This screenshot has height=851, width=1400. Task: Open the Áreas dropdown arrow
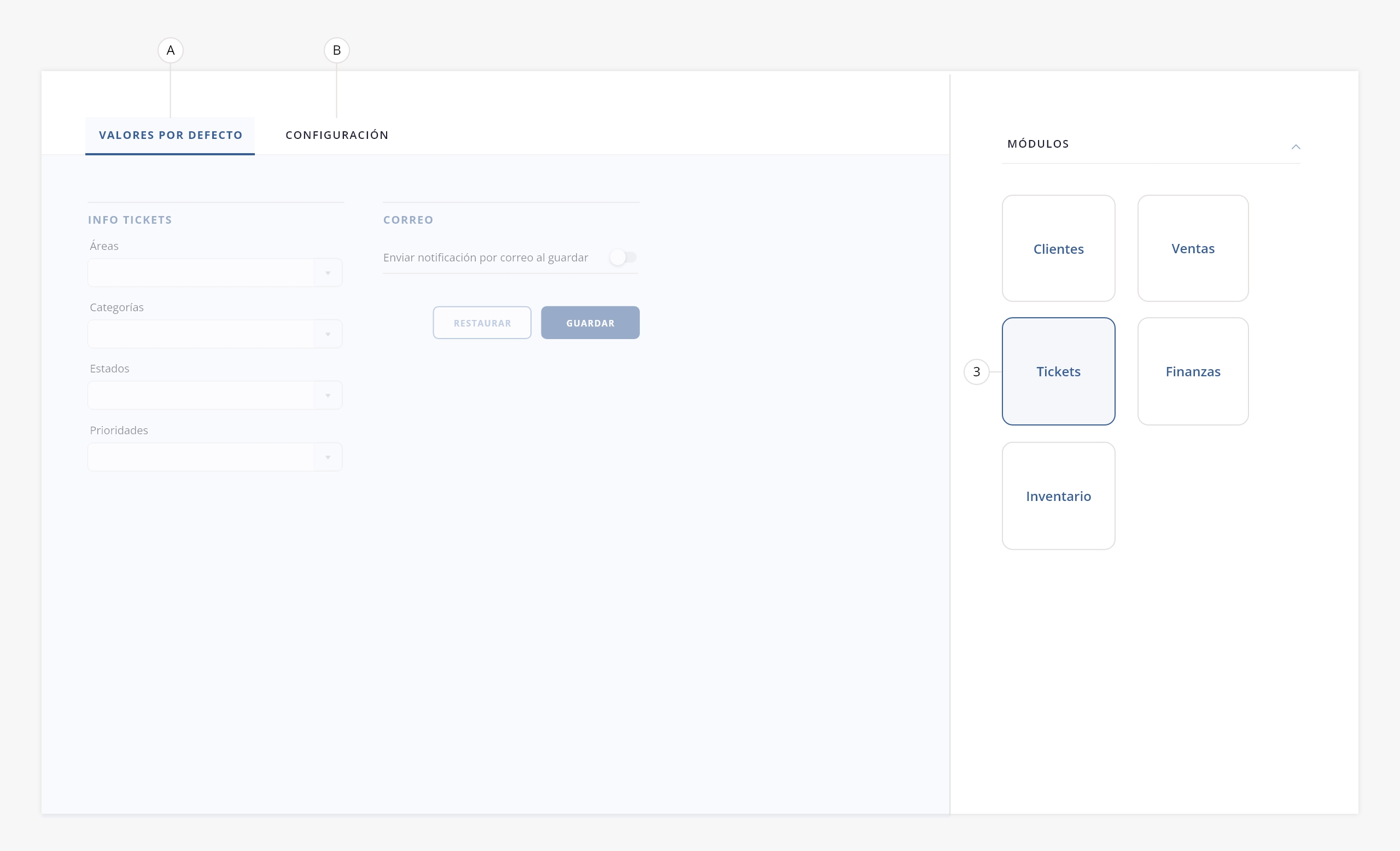tap(328, 273)
